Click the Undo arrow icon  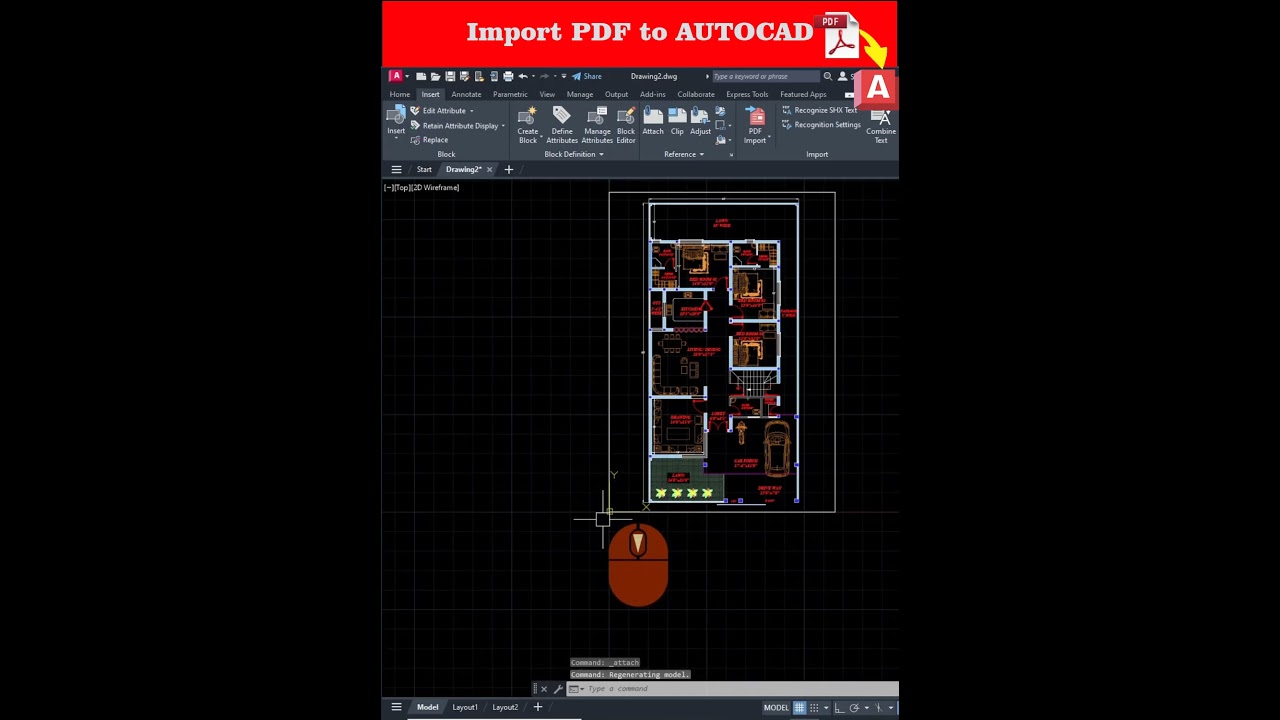[523, 76]
